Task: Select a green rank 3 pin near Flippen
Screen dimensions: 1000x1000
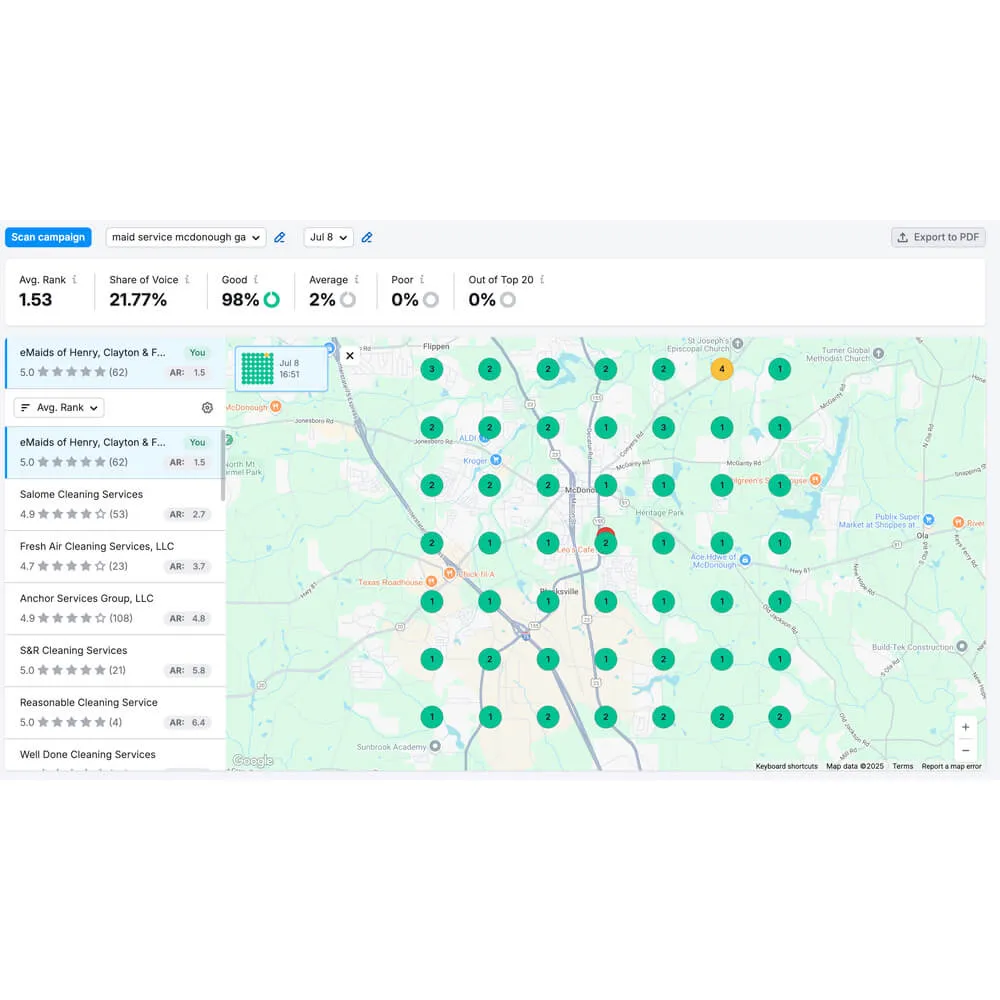Action: [x=432, y=369]
